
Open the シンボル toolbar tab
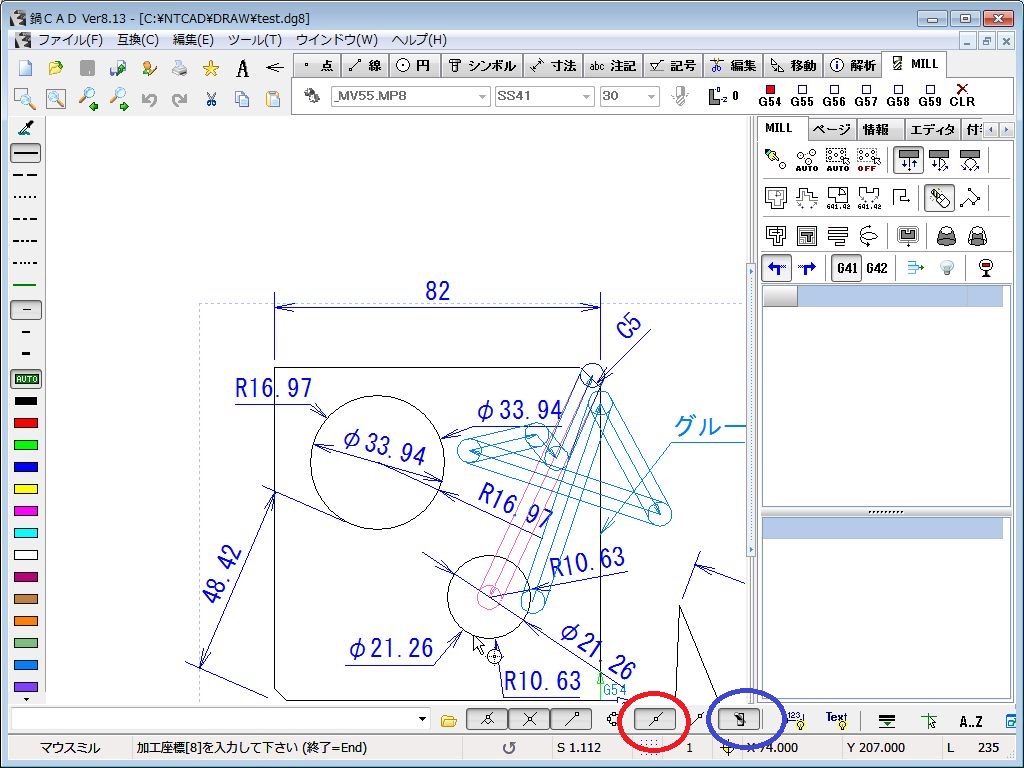(x=482, y=66)
